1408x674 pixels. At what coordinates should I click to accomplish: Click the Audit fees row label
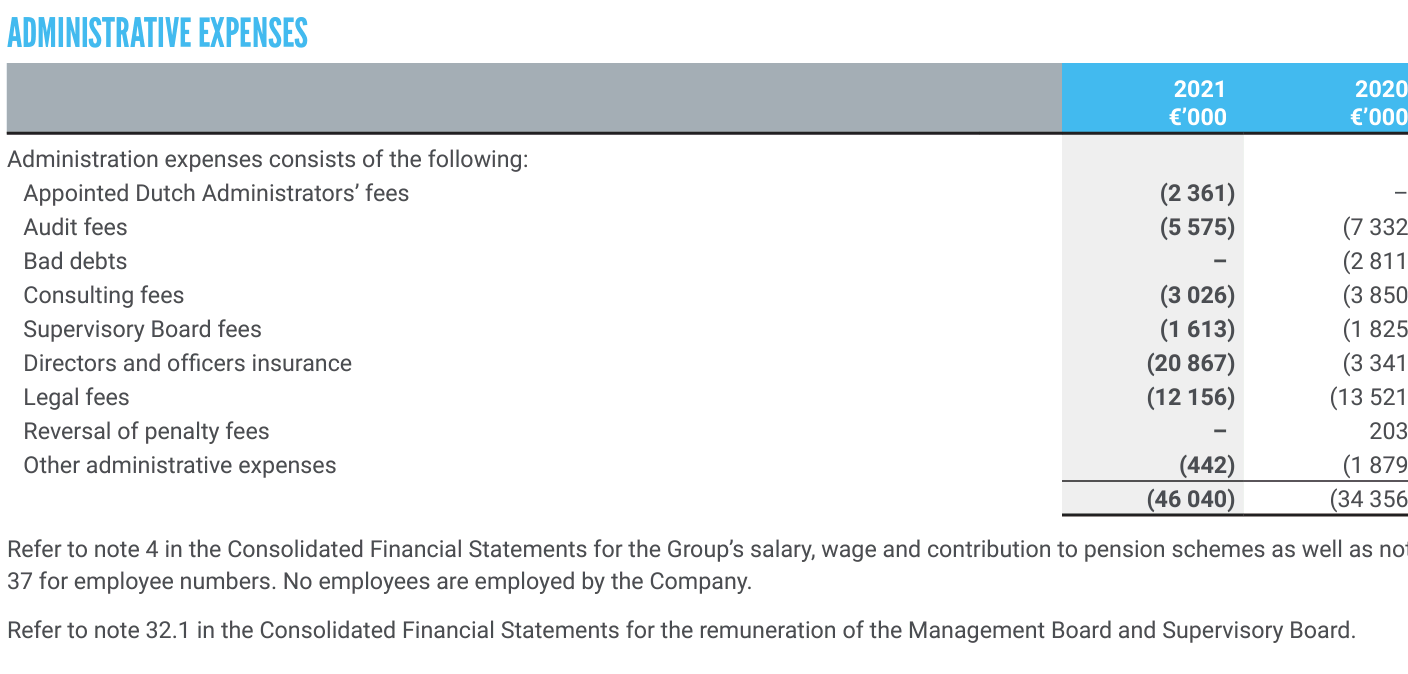(x=75, y=227)
